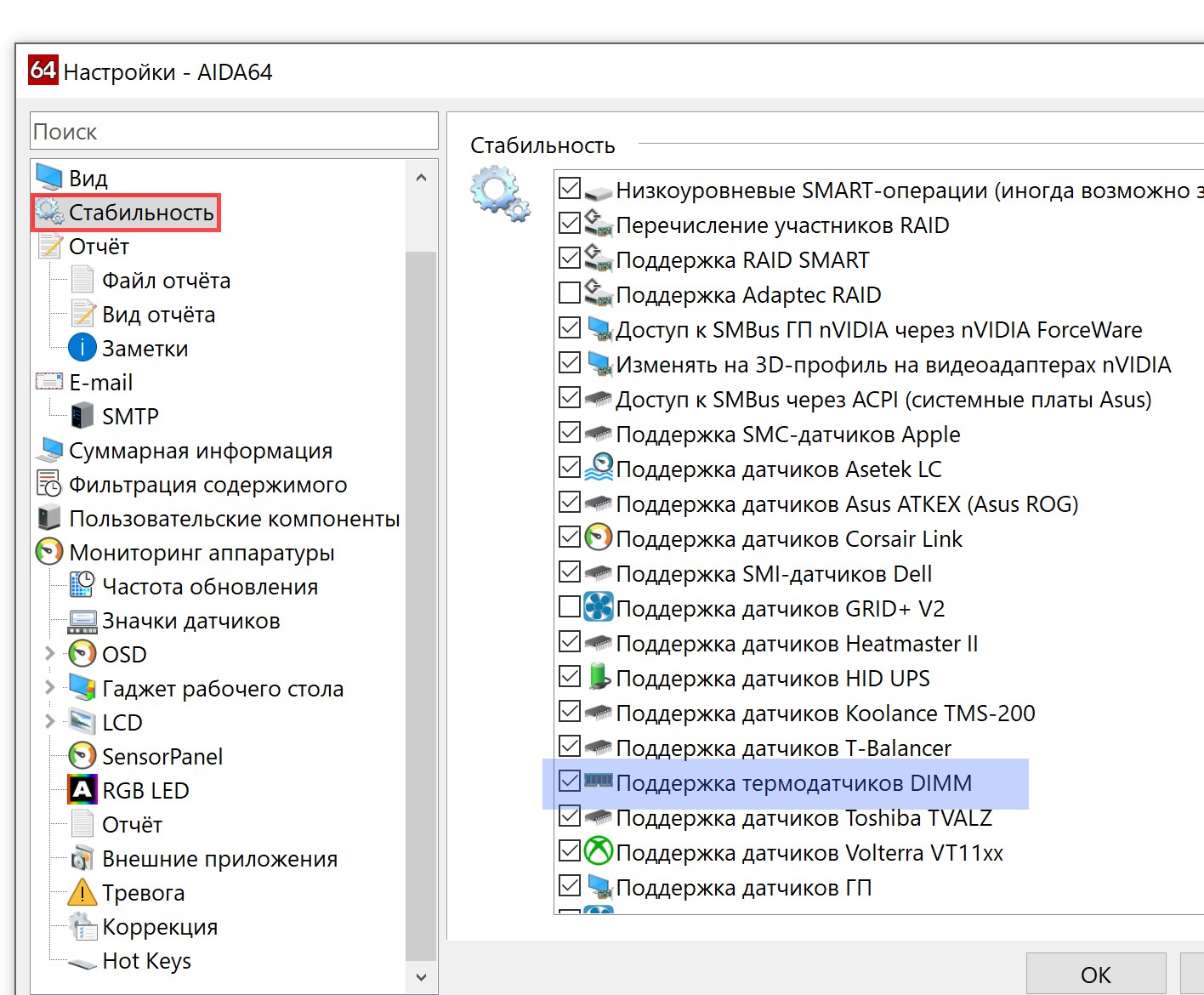The width and height of the screenshot is (1204, 995).
Task: Click the SMTP server icon
Action: tap(82, 416)
